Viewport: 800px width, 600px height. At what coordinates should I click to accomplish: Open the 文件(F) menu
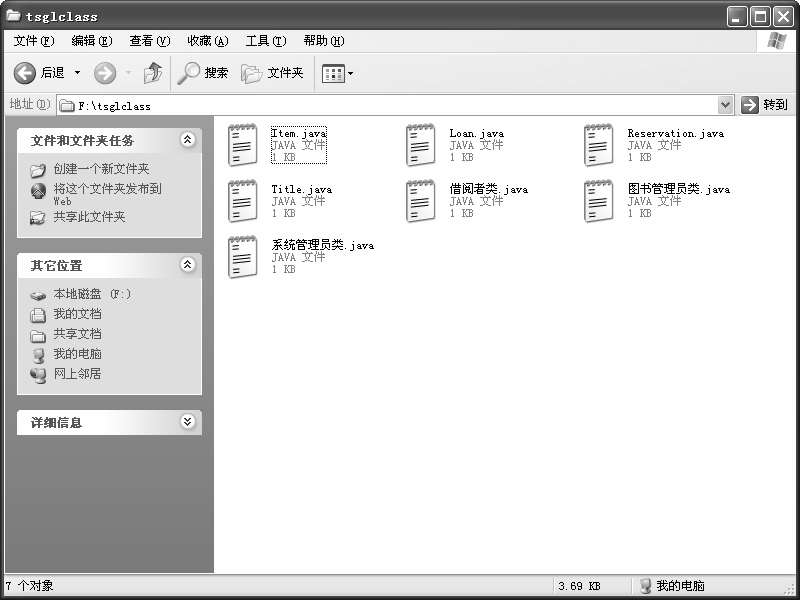(x=33, y=41)
